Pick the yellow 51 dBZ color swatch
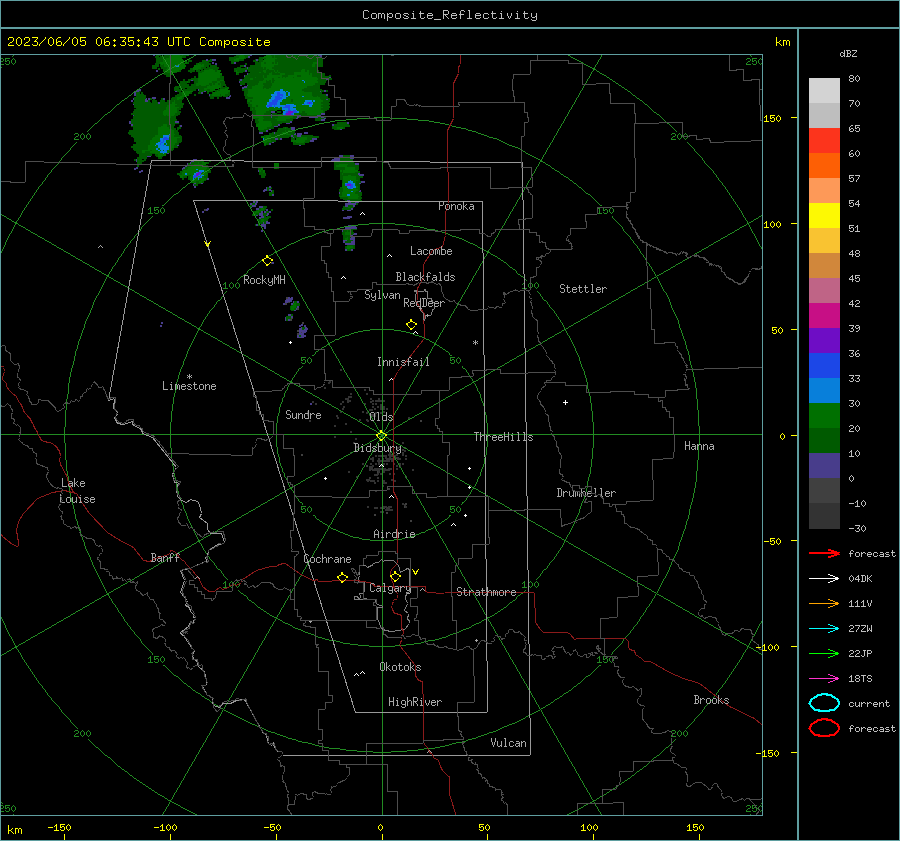900x841 pixels. click(x=824, y=216)
